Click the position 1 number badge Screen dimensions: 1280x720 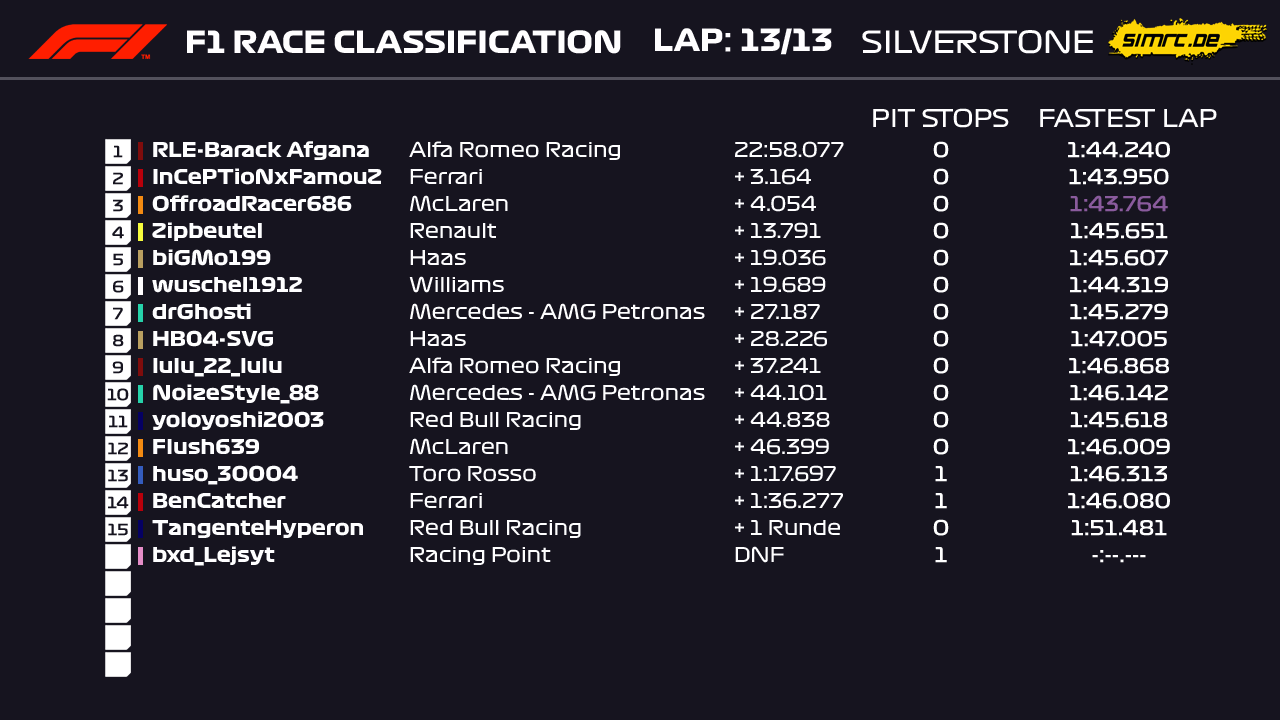[118, 151]
